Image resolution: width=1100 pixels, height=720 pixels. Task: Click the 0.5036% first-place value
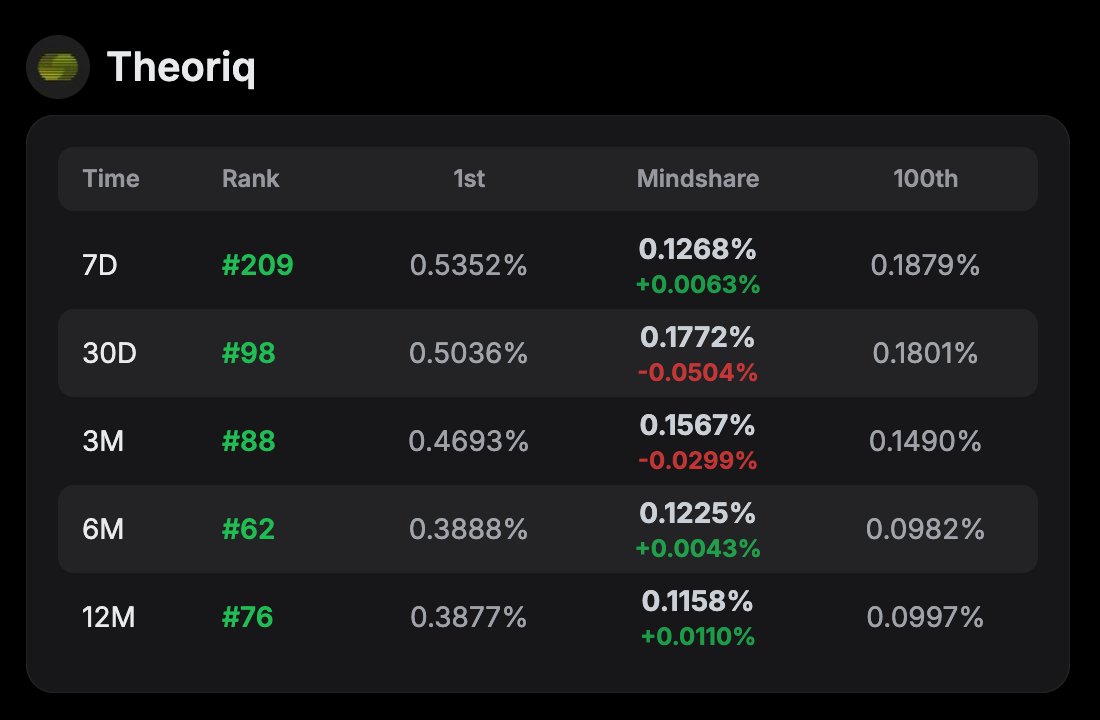(469, 353)
